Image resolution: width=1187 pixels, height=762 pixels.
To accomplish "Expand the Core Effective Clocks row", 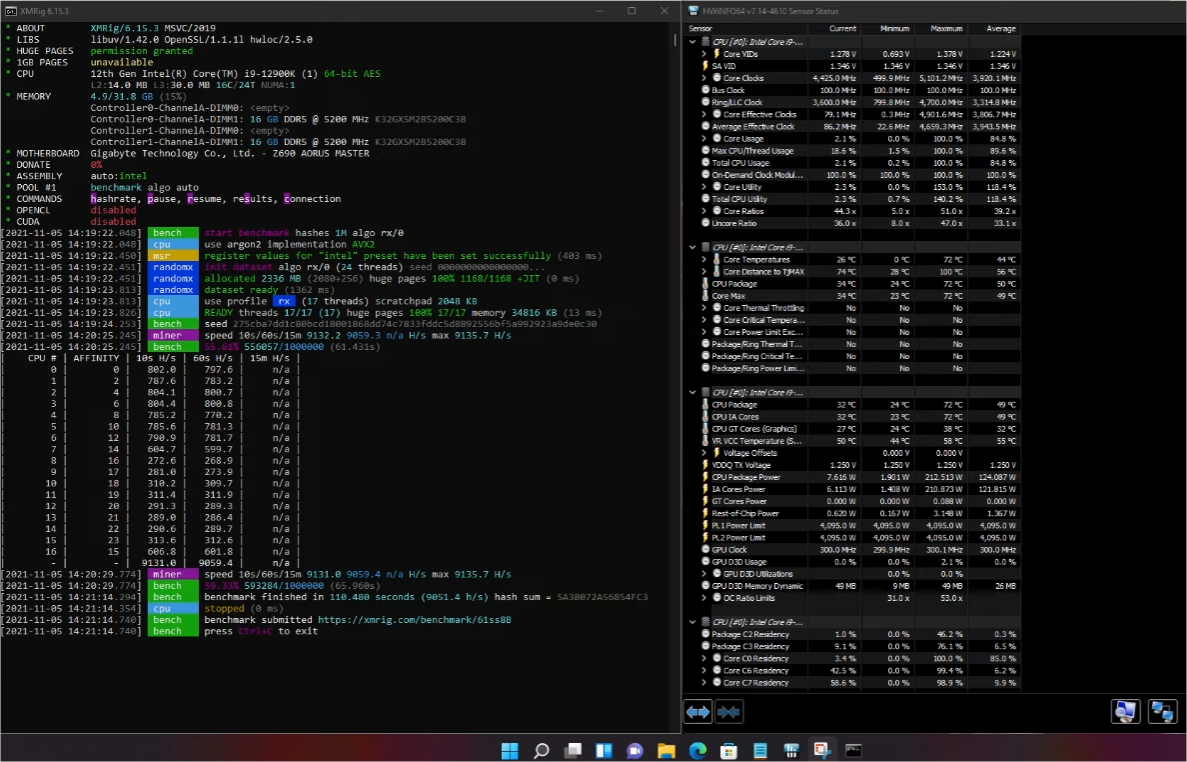I will 704,114.
